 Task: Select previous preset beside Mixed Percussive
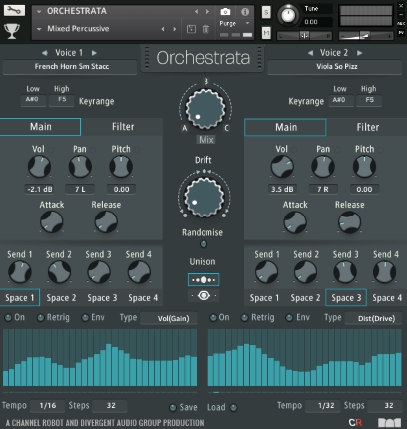pos(163,29)
